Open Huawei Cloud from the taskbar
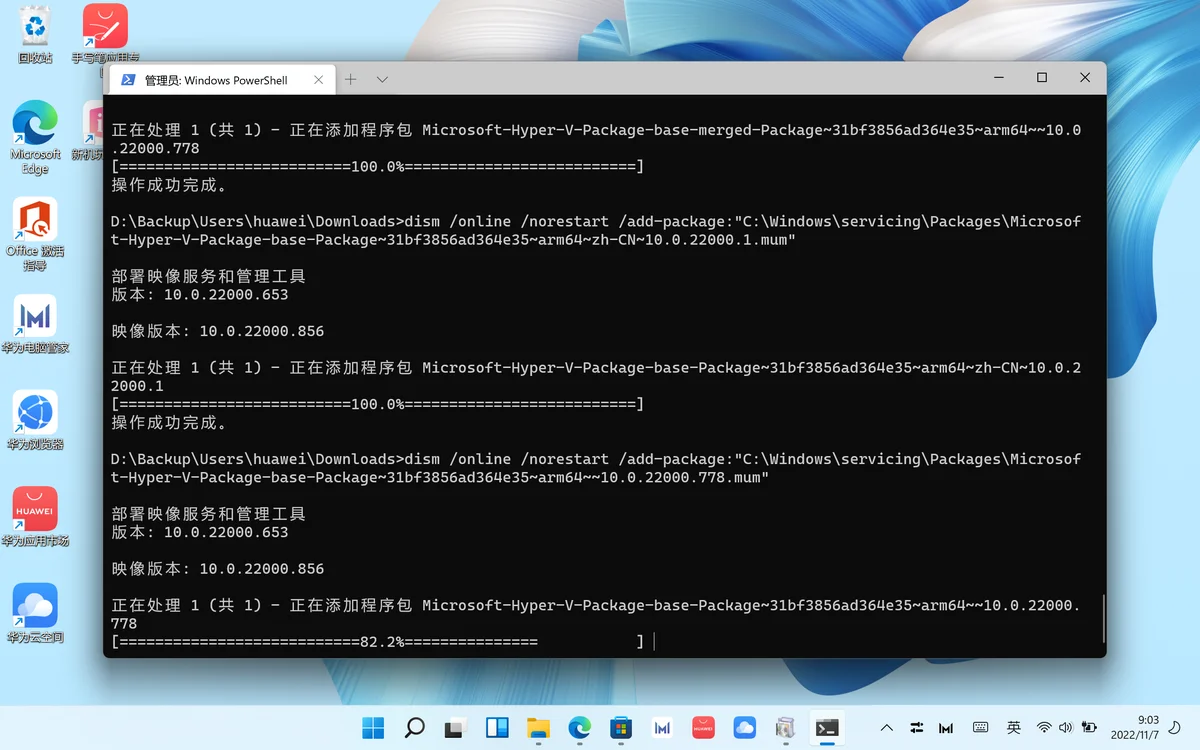 click(744, 728)
